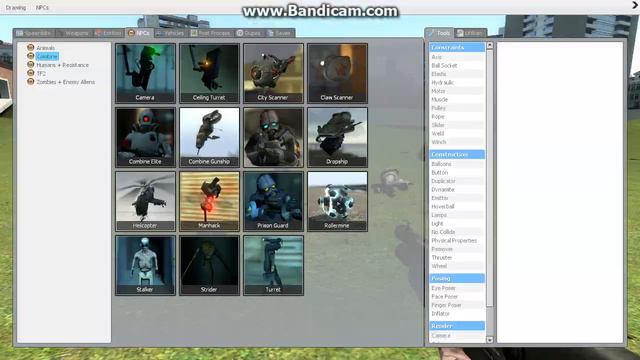This screenshot has height=360, width=640.
Task: Select the Hydraulic tool
Action: 457,82
